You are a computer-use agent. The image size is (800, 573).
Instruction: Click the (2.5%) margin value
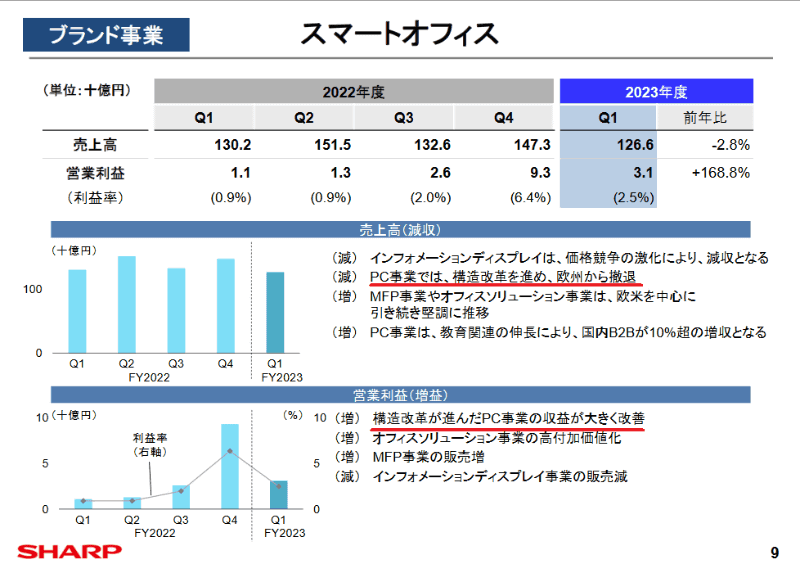(x=634, y=197)
